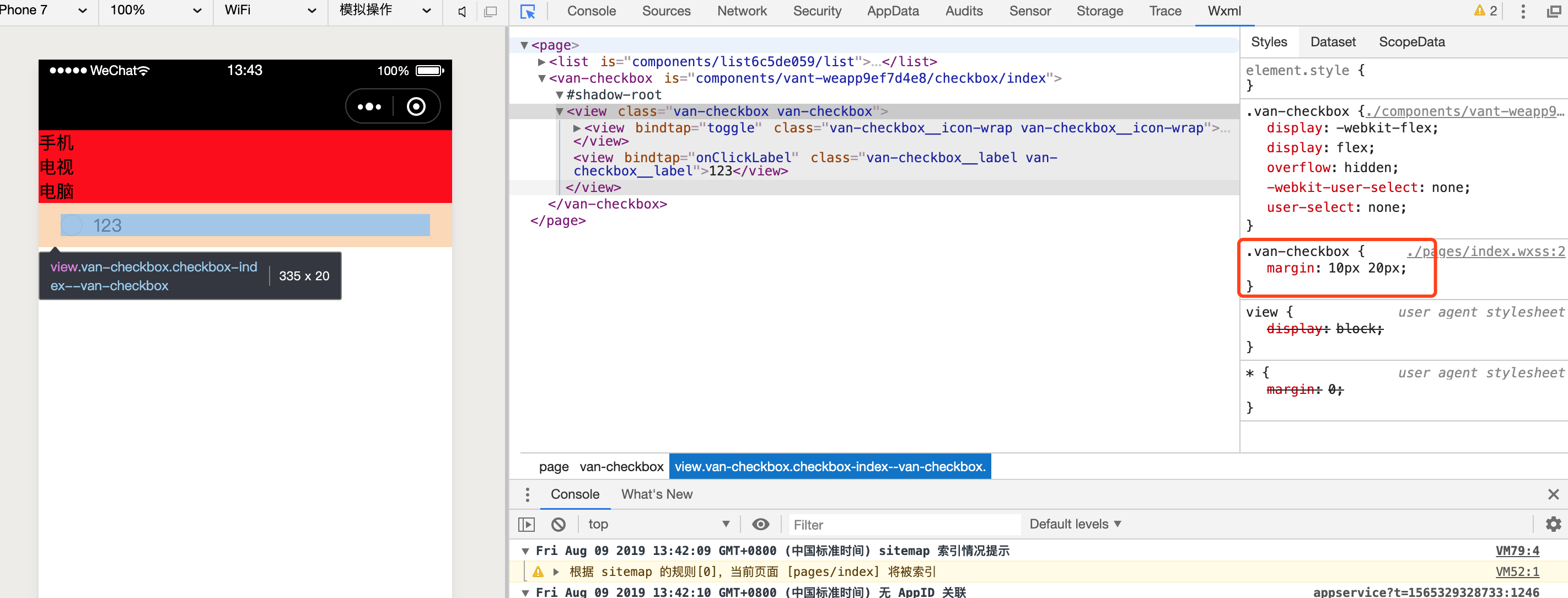The width and height of the screenshot is (1568, 598).
Task: Click the multi-window layout icon top right
Action: tap(1554, 11)
